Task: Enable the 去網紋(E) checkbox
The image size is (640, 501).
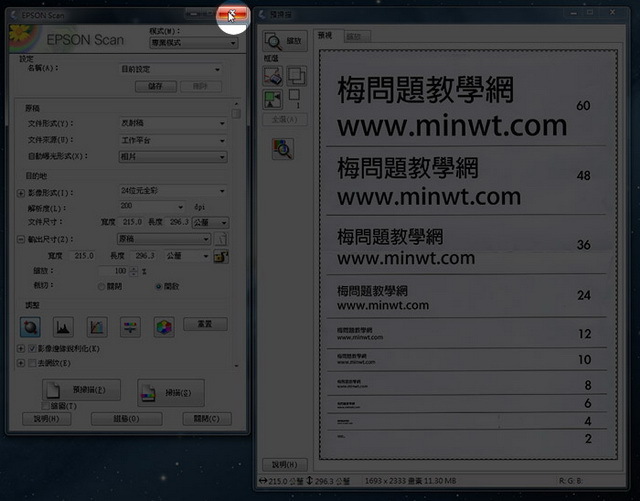Action: pyautogui.click(x=32, y=363)
